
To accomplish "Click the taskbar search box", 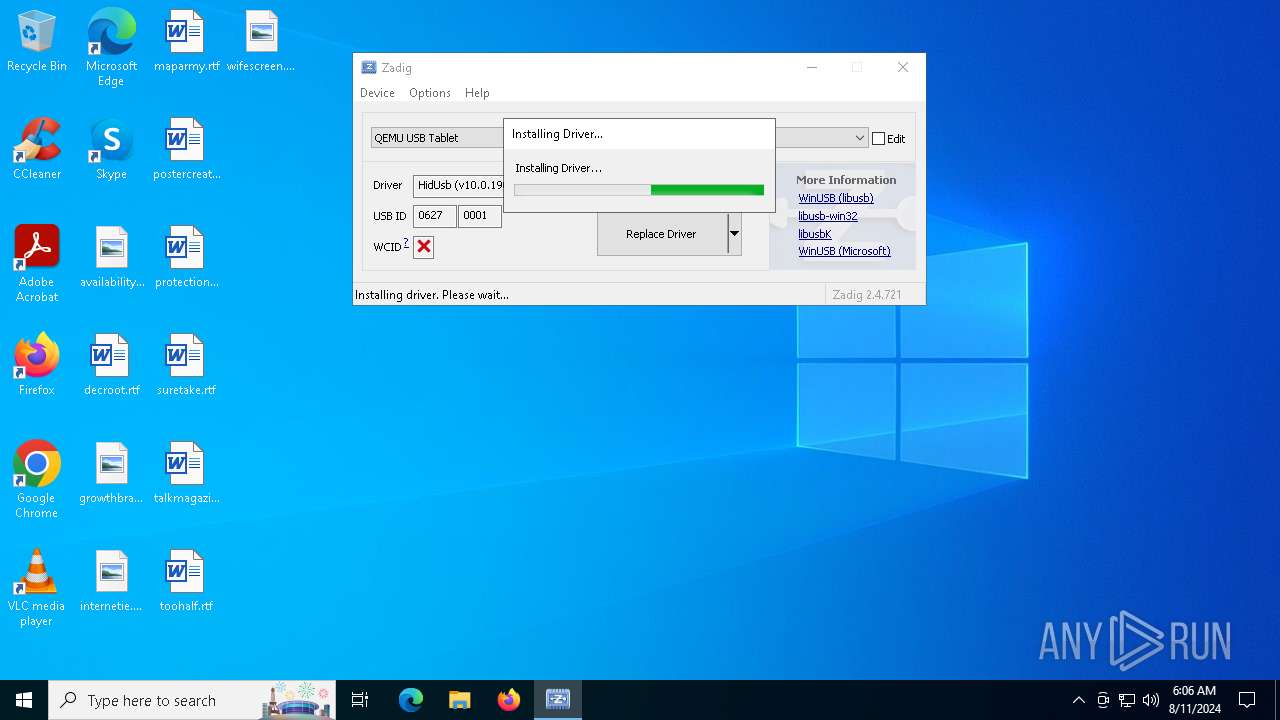I will tap(192, 700).
